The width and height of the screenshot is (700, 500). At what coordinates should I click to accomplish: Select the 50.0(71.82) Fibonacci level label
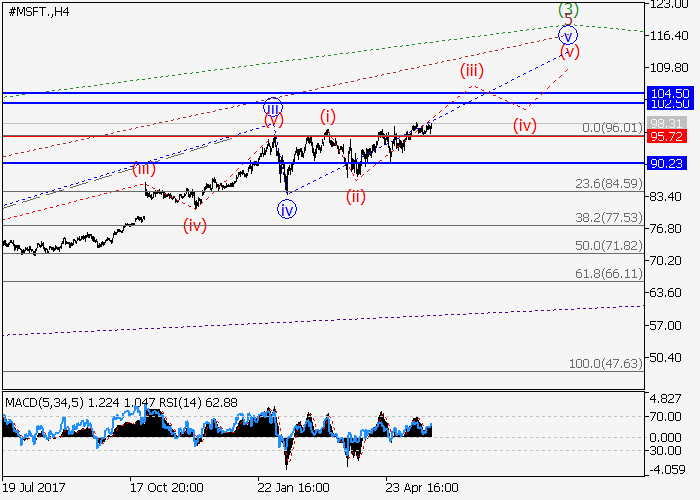point(606,245)
